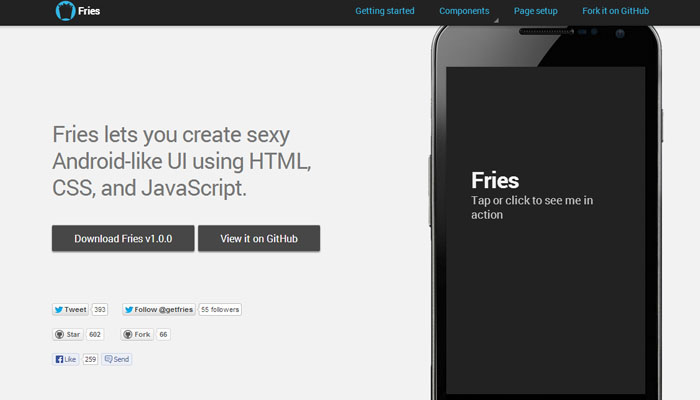Click the Download Fries v1.0.0 button
700x400 pixels.
click(123, 238)
